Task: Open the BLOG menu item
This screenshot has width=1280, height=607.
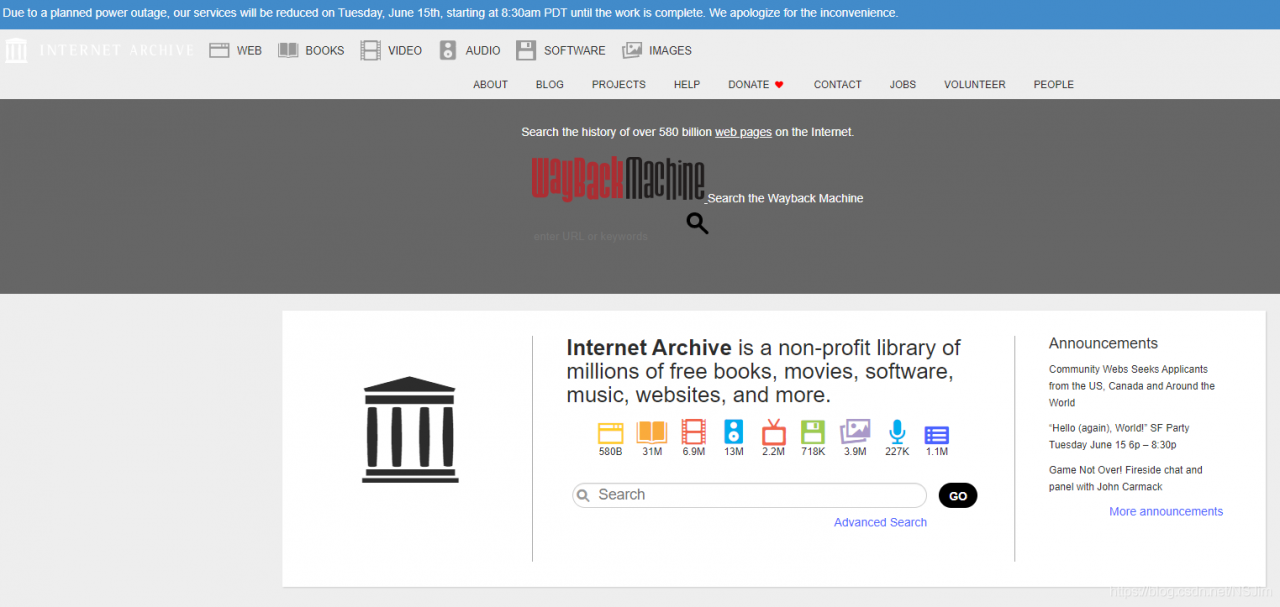Action: click(550, 85)
